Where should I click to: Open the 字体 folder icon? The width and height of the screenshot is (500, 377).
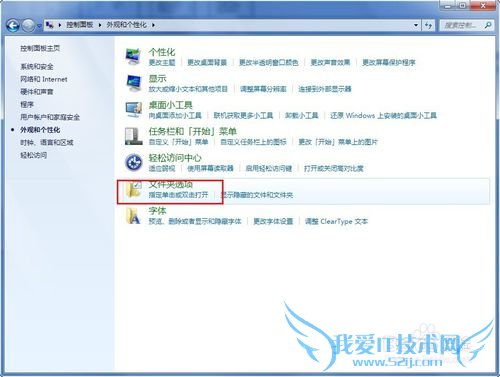coord(133,216)
